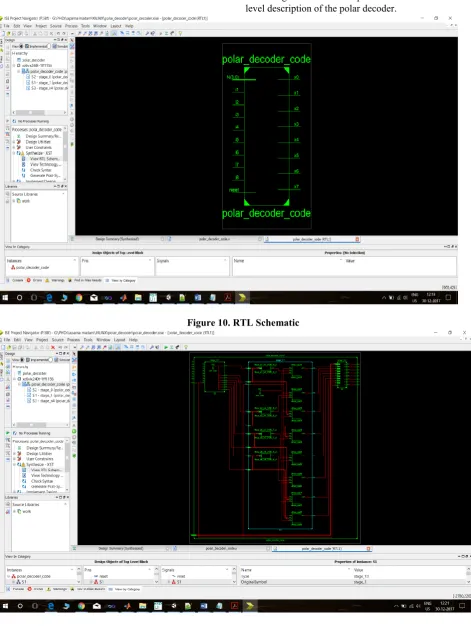This screenshot has height=626, width=471.
Task: Close RTL1 tab in lower window
Action: click(x=368, y=549)
